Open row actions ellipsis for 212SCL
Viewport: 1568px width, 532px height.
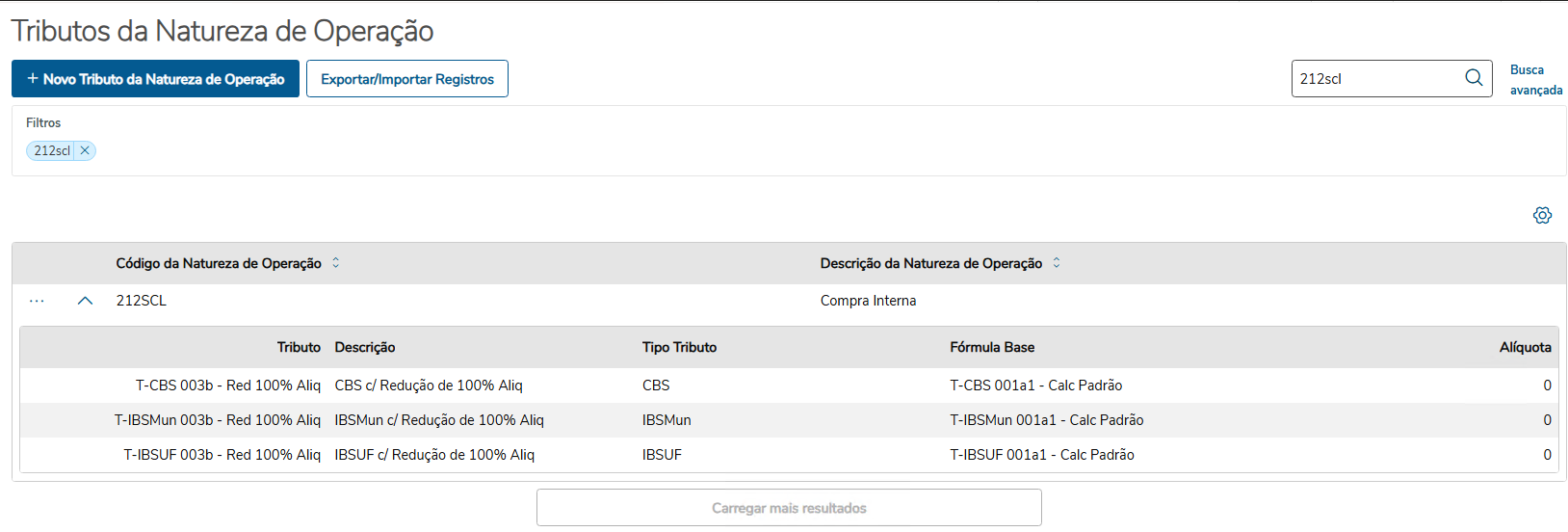pos(37,301)
